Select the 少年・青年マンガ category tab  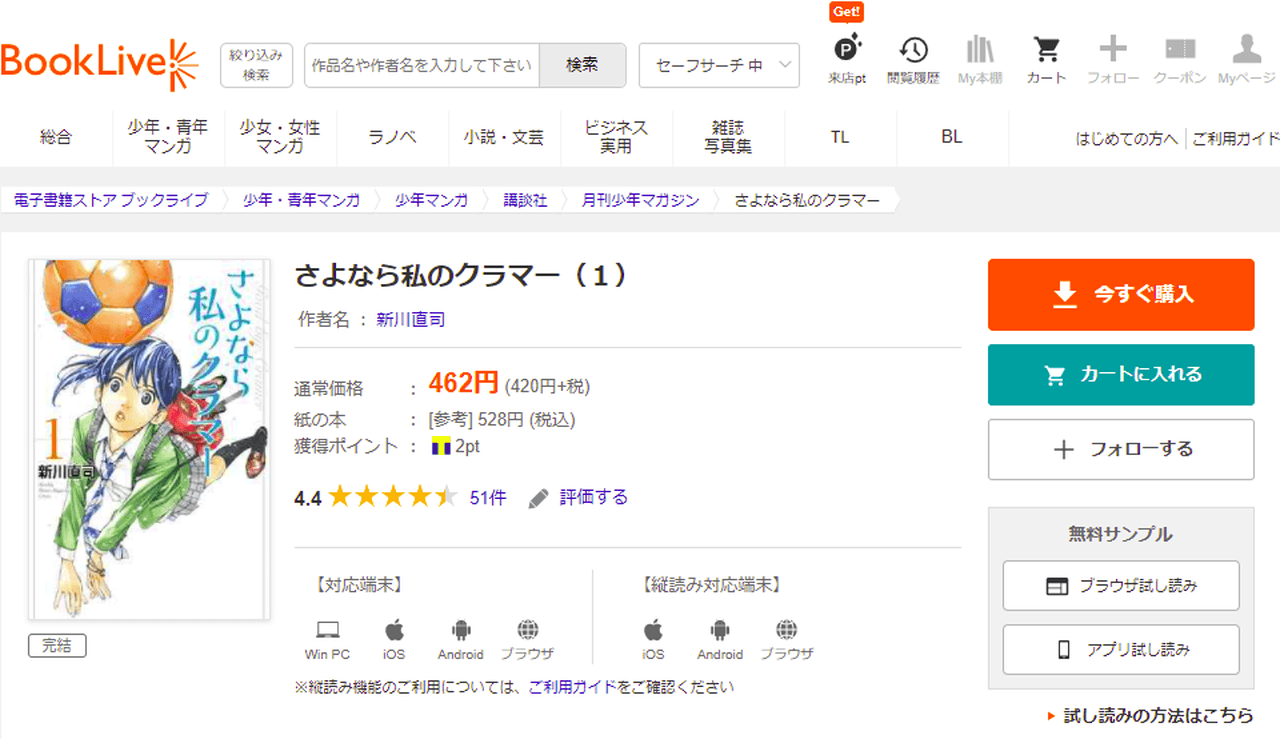pos(168,138)
